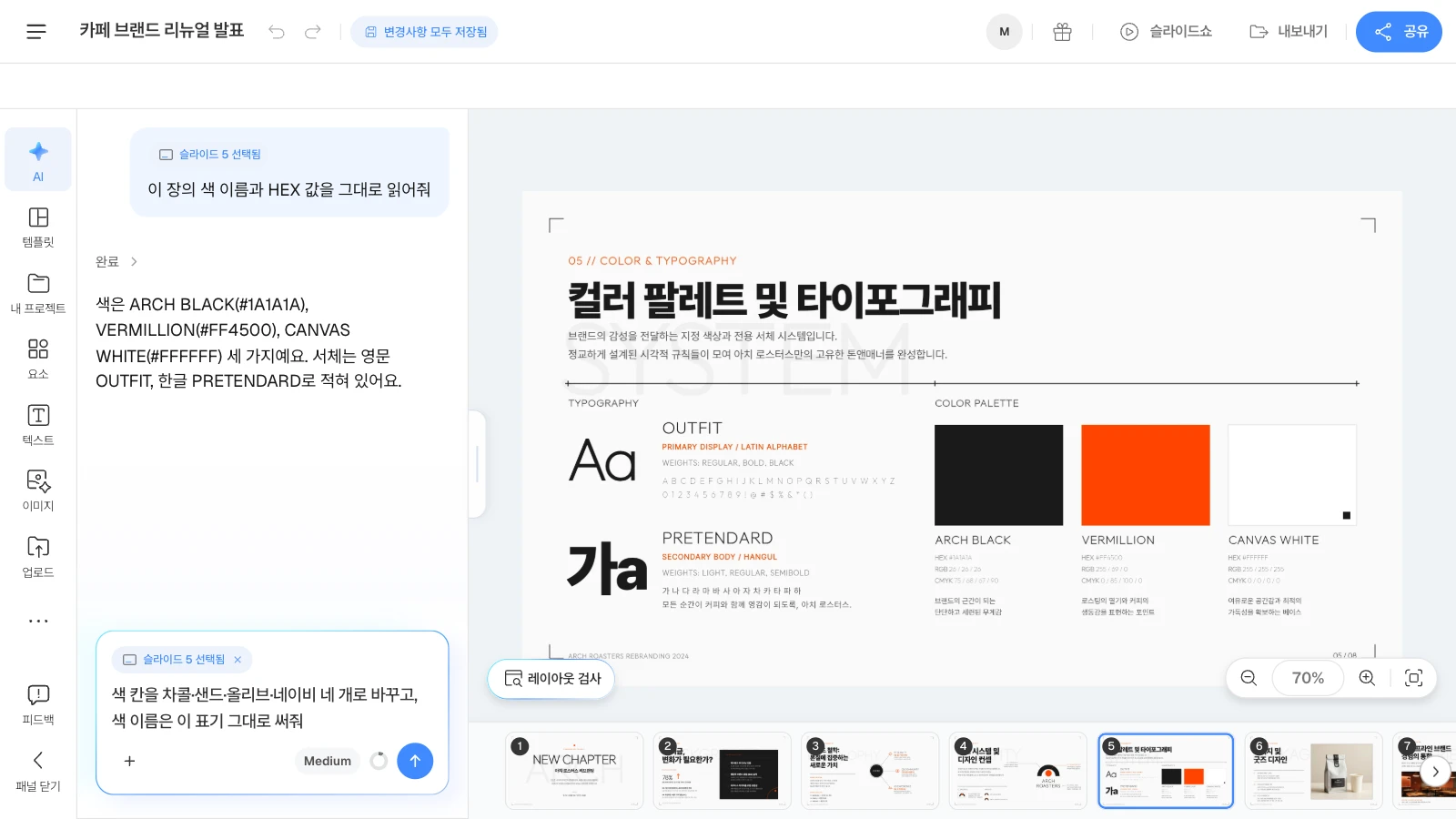Run the 레이아웃 검사 layout check

551,679
